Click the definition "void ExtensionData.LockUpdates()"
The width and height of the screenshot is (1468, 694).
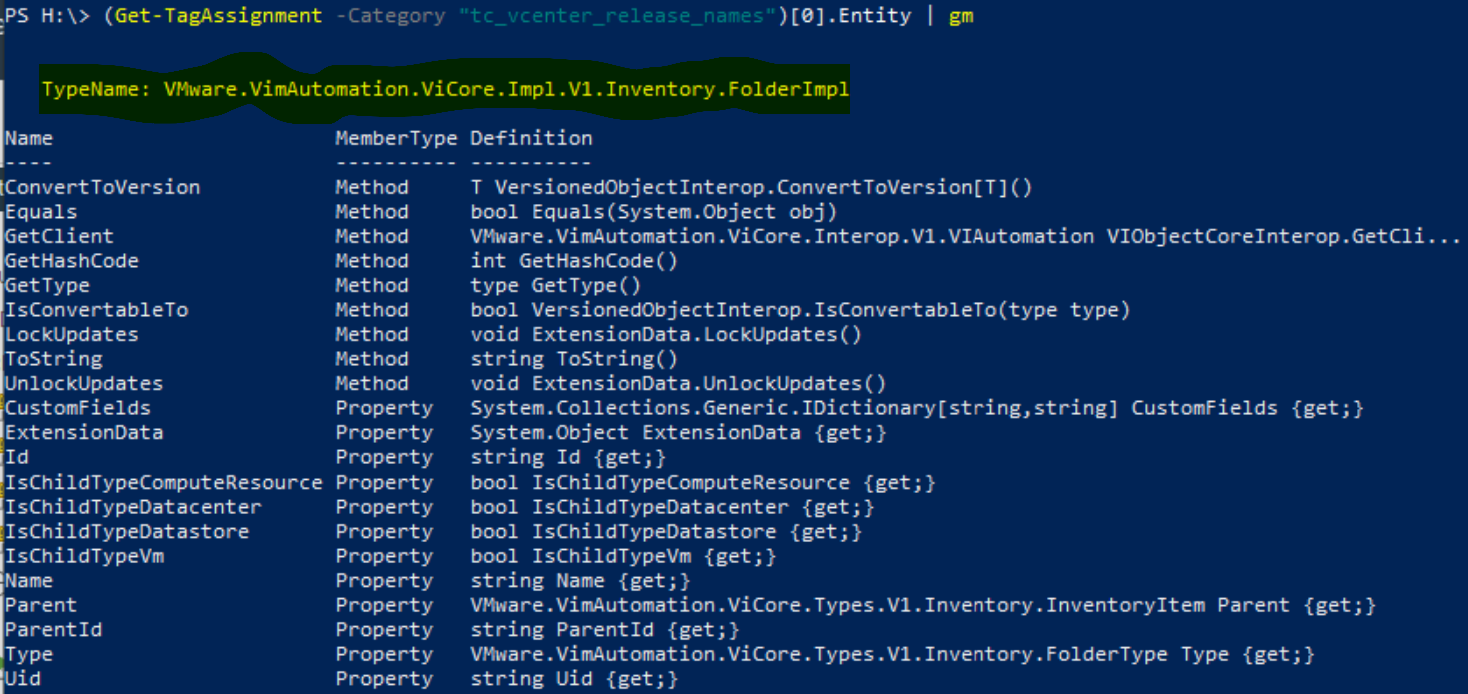(666, 334)
